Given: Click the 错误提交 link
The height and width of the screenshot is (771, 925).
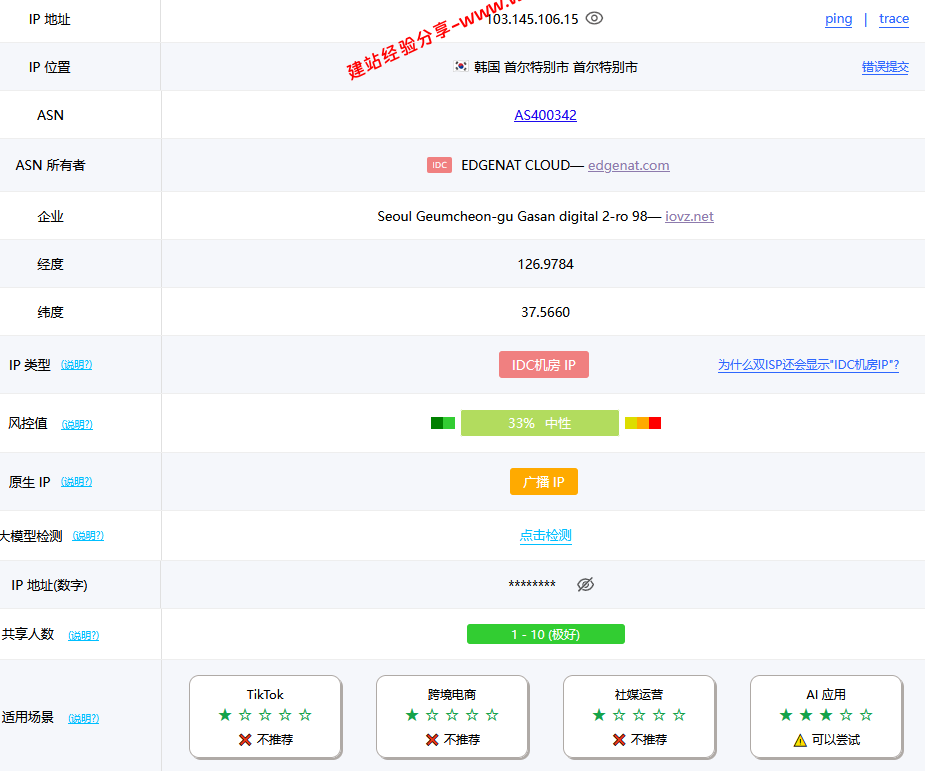Looking at the screenshot, I should (885, 67).
